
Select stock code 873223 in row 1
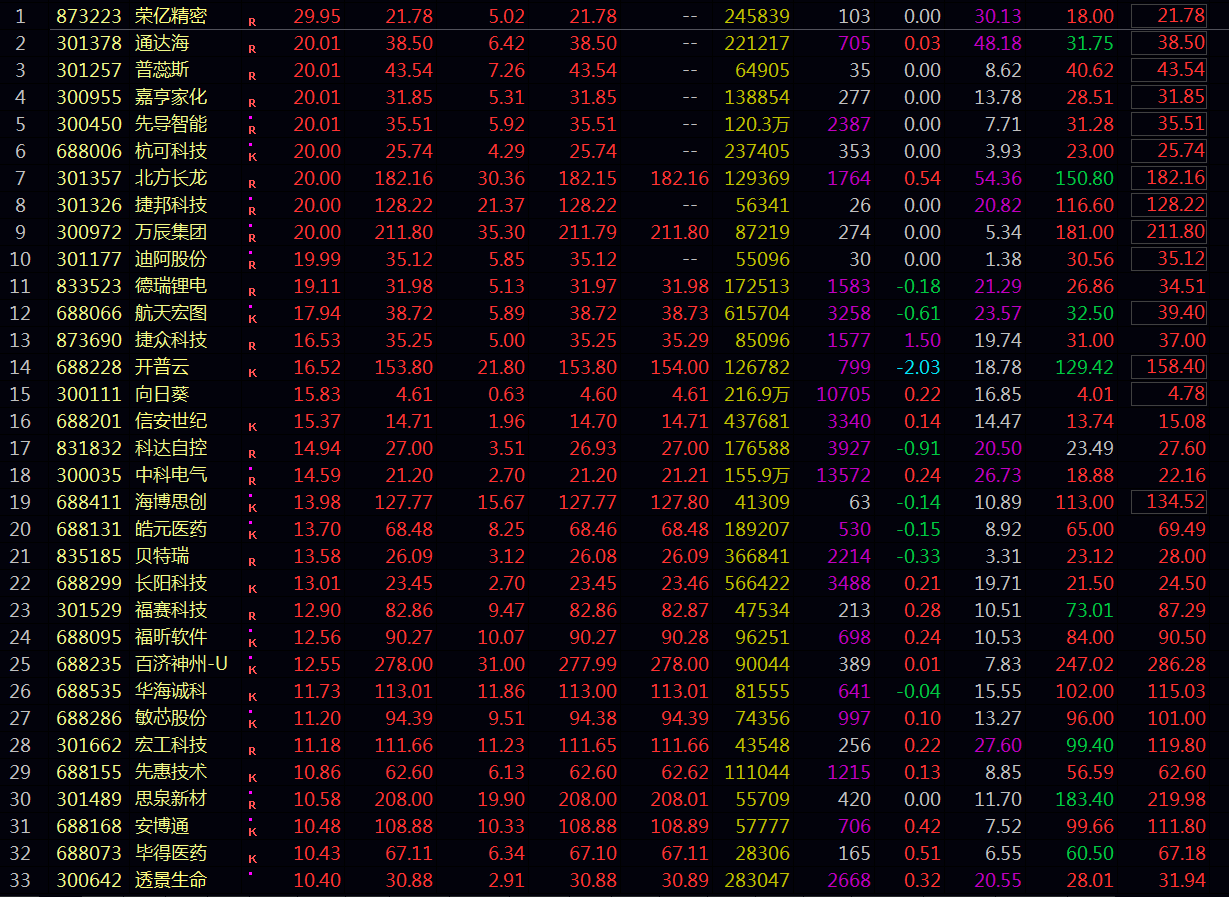[x=89, y=16]
